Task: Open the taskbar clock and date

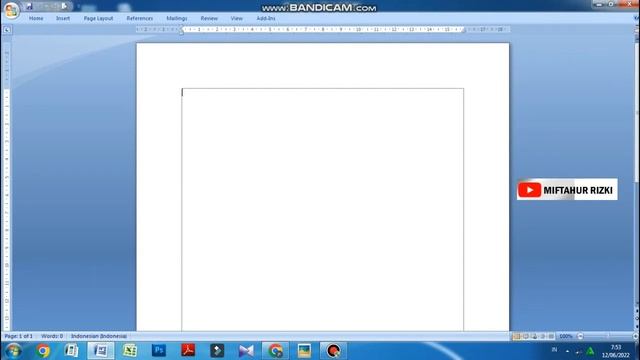Action: tap(616, 351)
